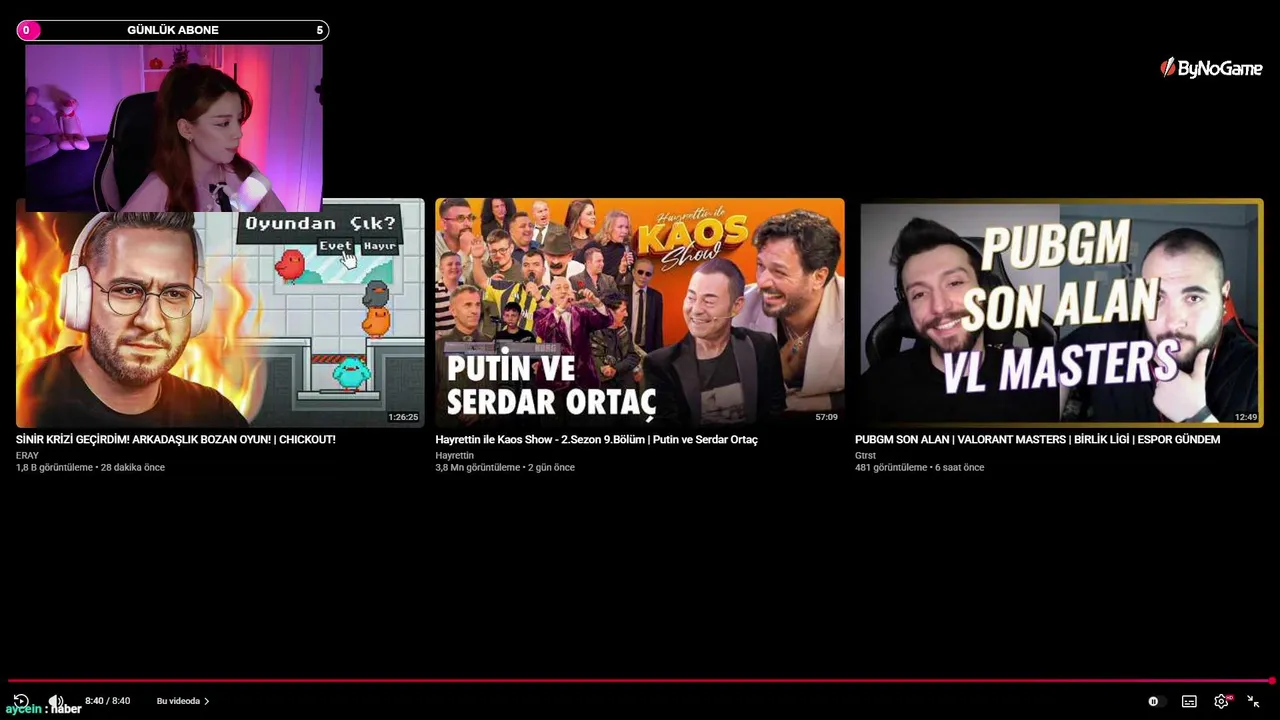This screenshot has width=1280, height=720.
Task: Click the 57:09 duration badge
Action: pos(826,417)
